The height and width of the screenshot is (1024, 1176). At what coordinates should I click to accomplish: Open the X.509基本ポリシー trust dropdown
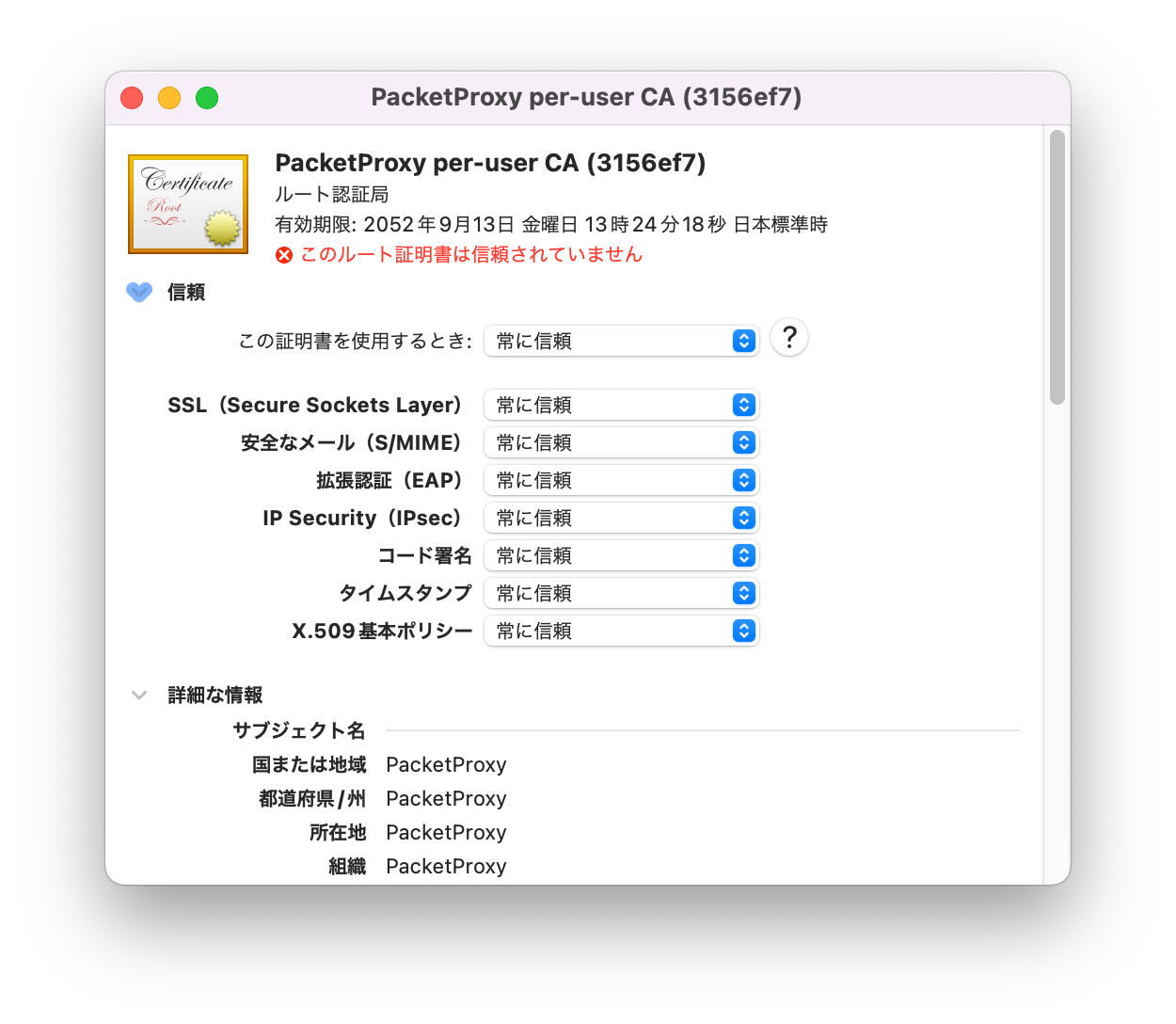pos(621,631)
